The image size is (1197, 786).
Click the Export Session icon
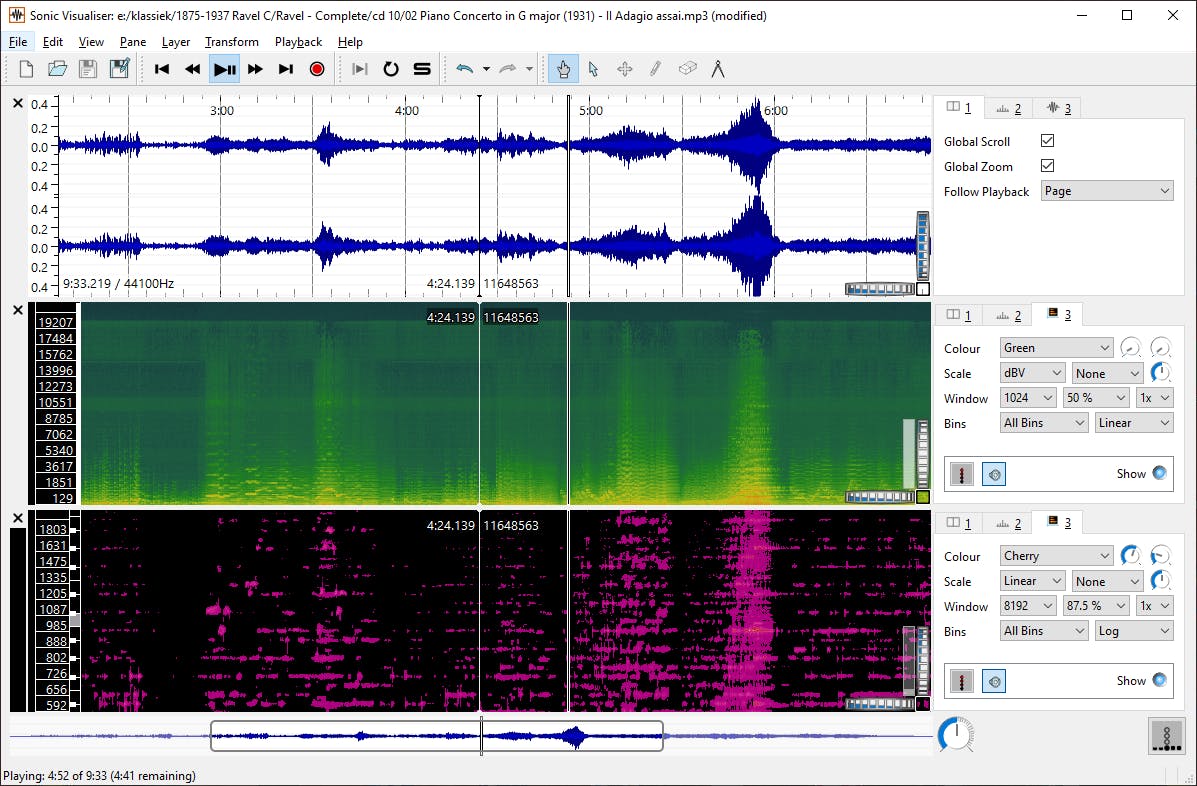119,67
